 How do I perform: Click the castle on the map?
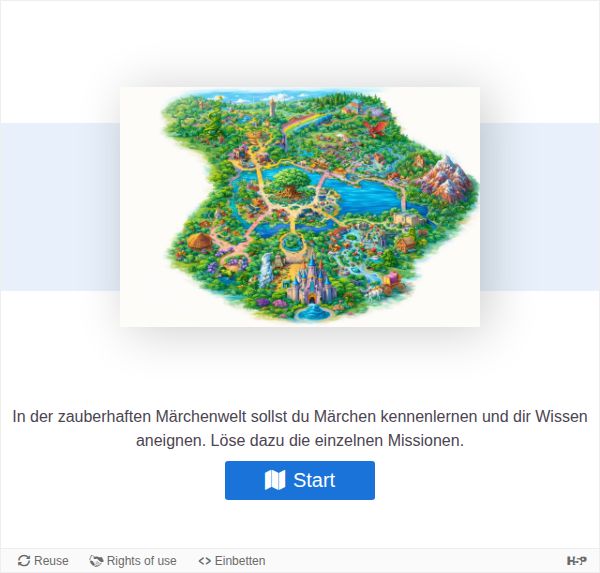(311, 279)
